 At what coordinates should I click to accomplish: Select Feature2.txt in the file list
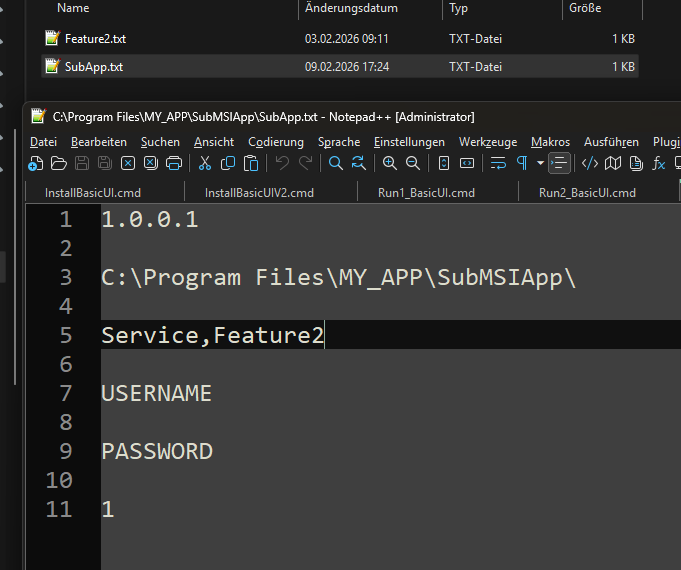click(x=95, y=39)
